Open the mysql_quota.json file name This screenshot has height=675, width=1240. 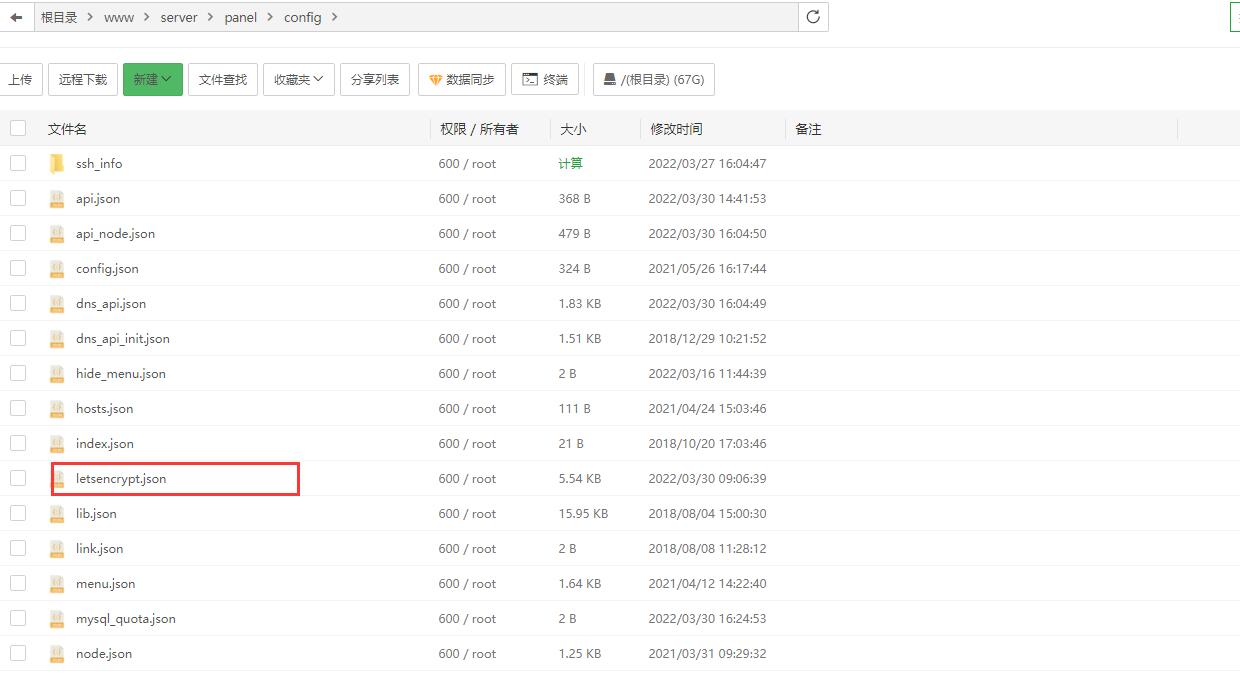pos(126,619)
